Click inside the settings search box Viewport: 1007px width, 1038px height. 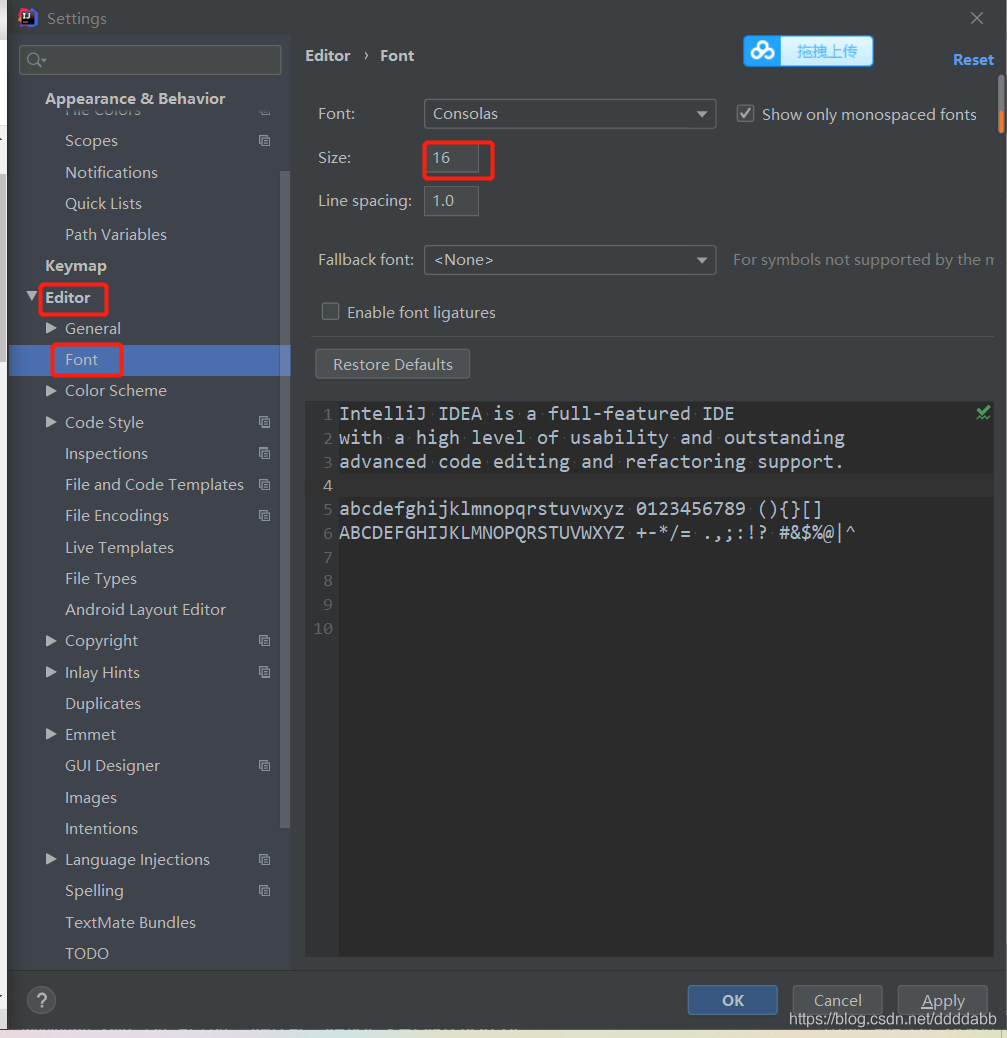click(x=150, y=60)
